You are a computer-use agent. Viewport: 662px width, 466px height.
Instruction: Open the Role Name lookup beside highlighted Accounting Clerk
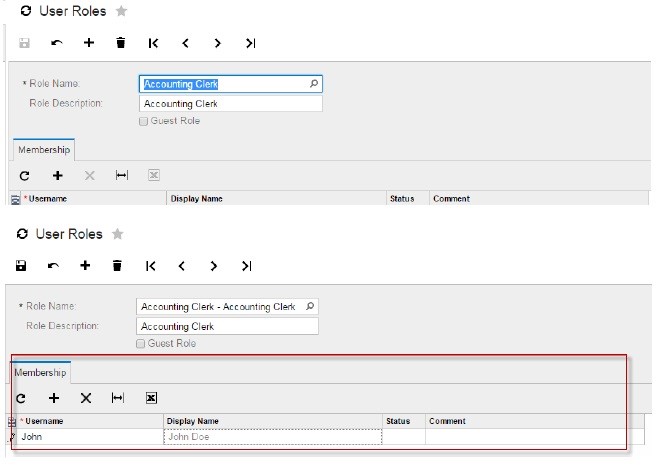tap(314, 84)
